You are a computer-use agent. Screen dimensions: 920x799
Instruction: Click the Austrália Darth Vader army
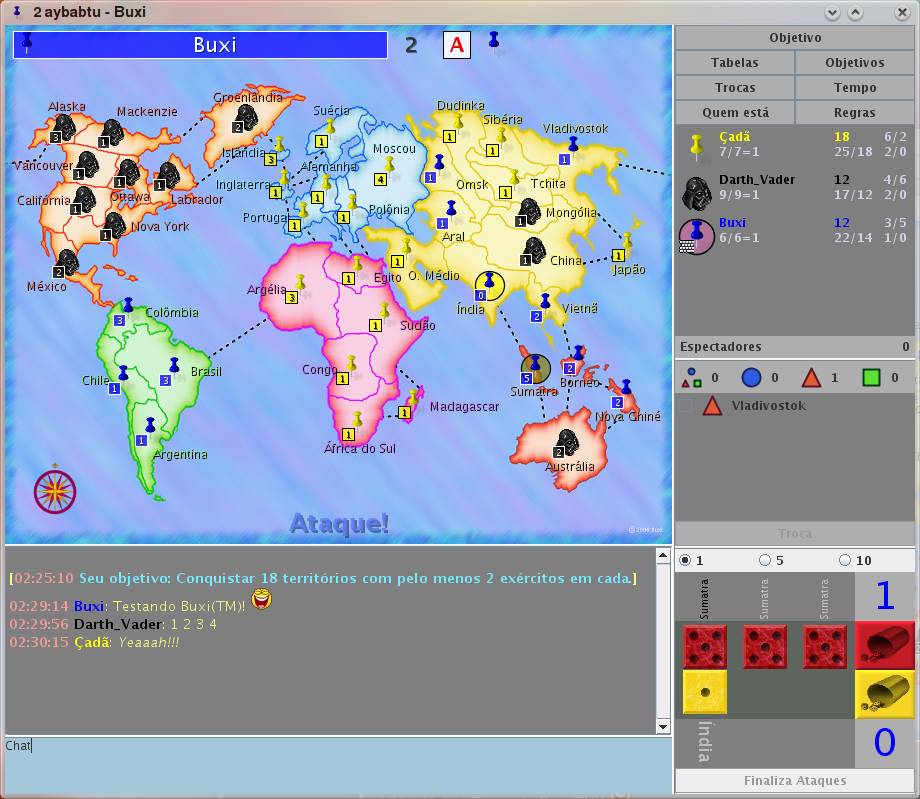566,443
